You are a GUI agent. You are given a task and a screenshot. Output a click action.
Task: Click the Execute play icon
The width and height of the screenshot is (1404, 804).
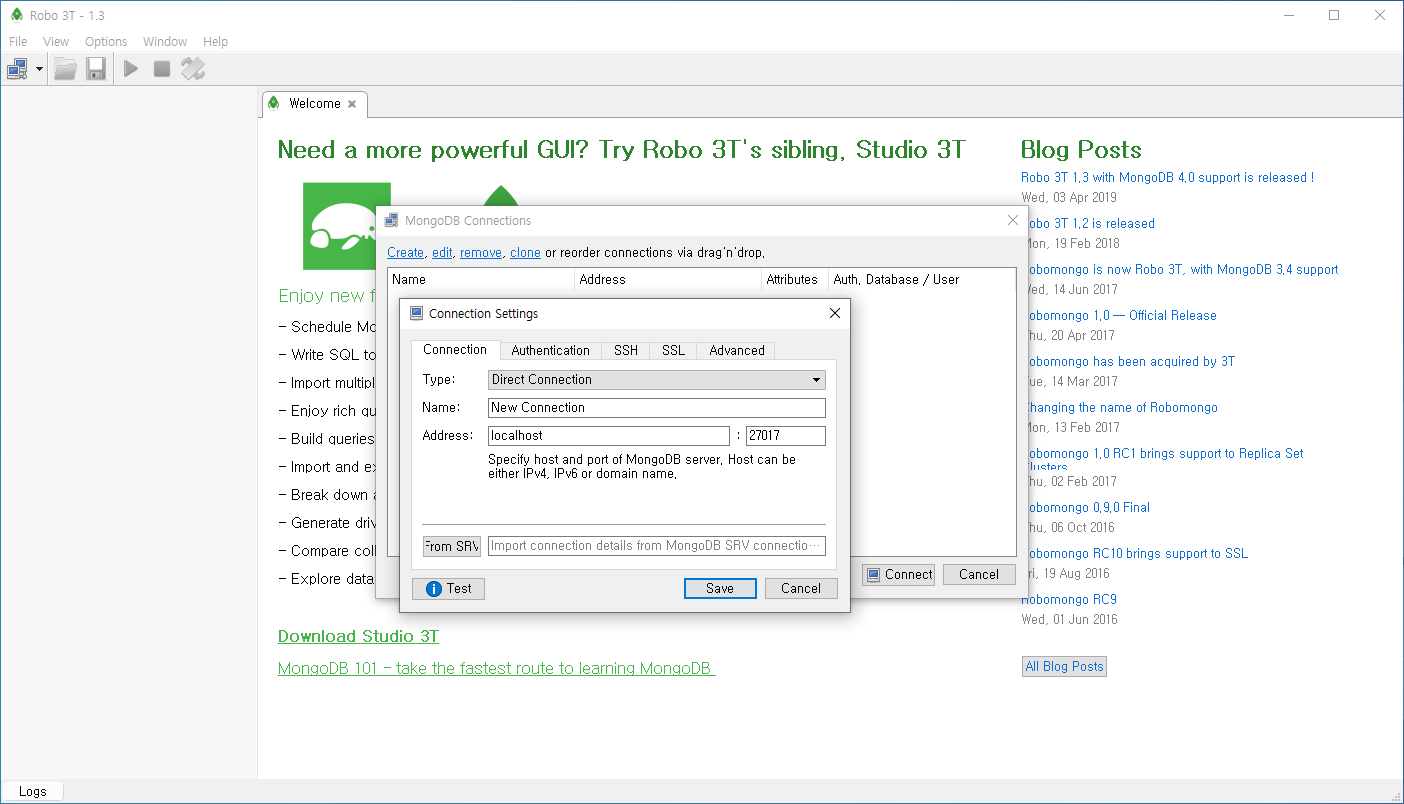(131, 69)
